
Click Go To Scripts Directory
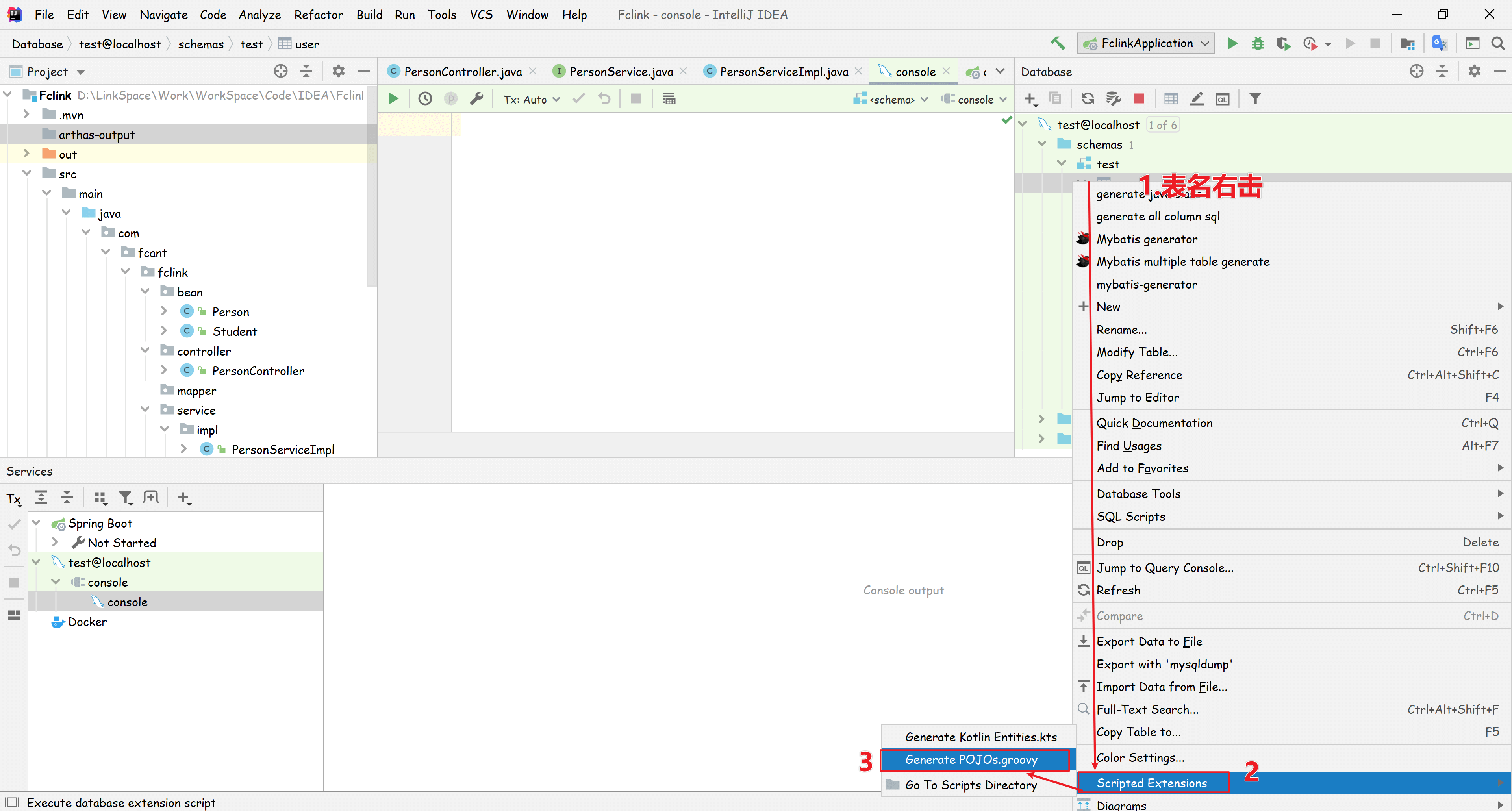point(971,785)
